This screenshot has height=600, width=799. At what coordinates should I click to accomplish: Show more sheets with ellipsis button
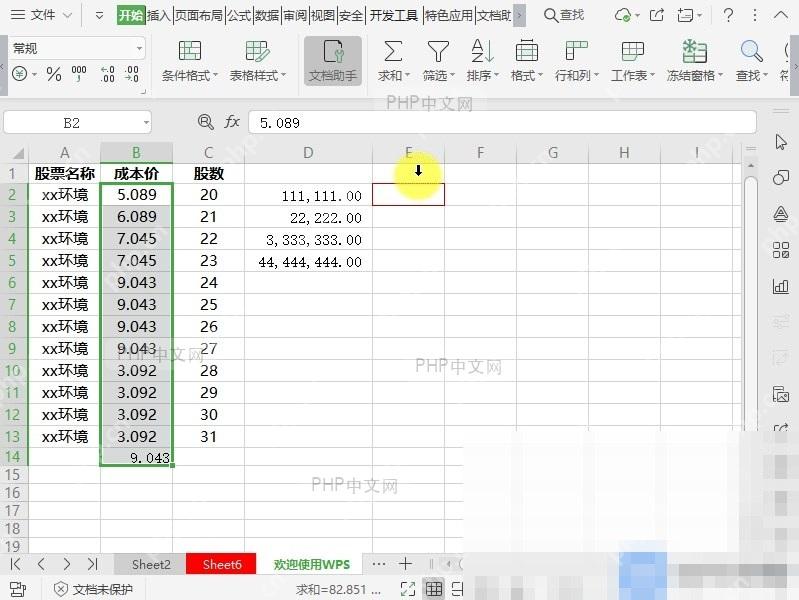click(379, 563)
